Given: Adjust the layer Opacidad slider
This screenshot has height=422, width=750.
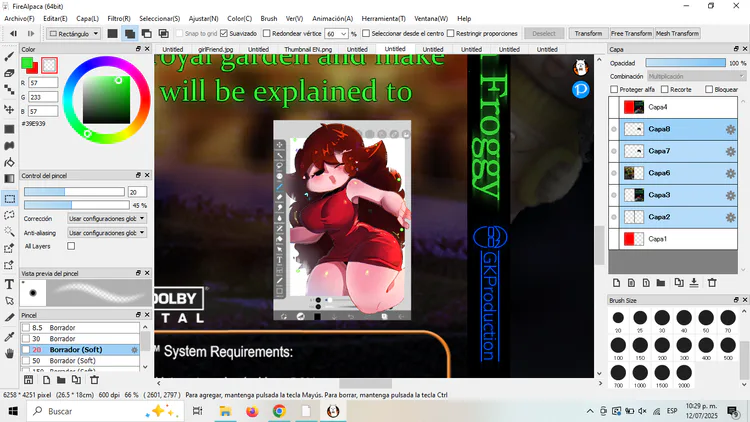Looking at the screenshot, I should pyautogui.click(x=685, y=63).
